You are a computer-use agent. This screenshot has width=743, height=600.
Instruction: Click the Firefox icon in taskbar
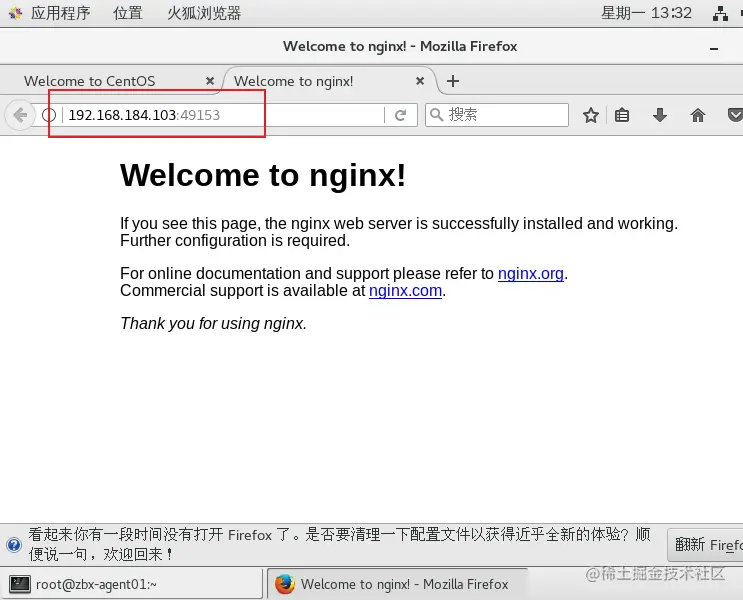coord(285,584)
